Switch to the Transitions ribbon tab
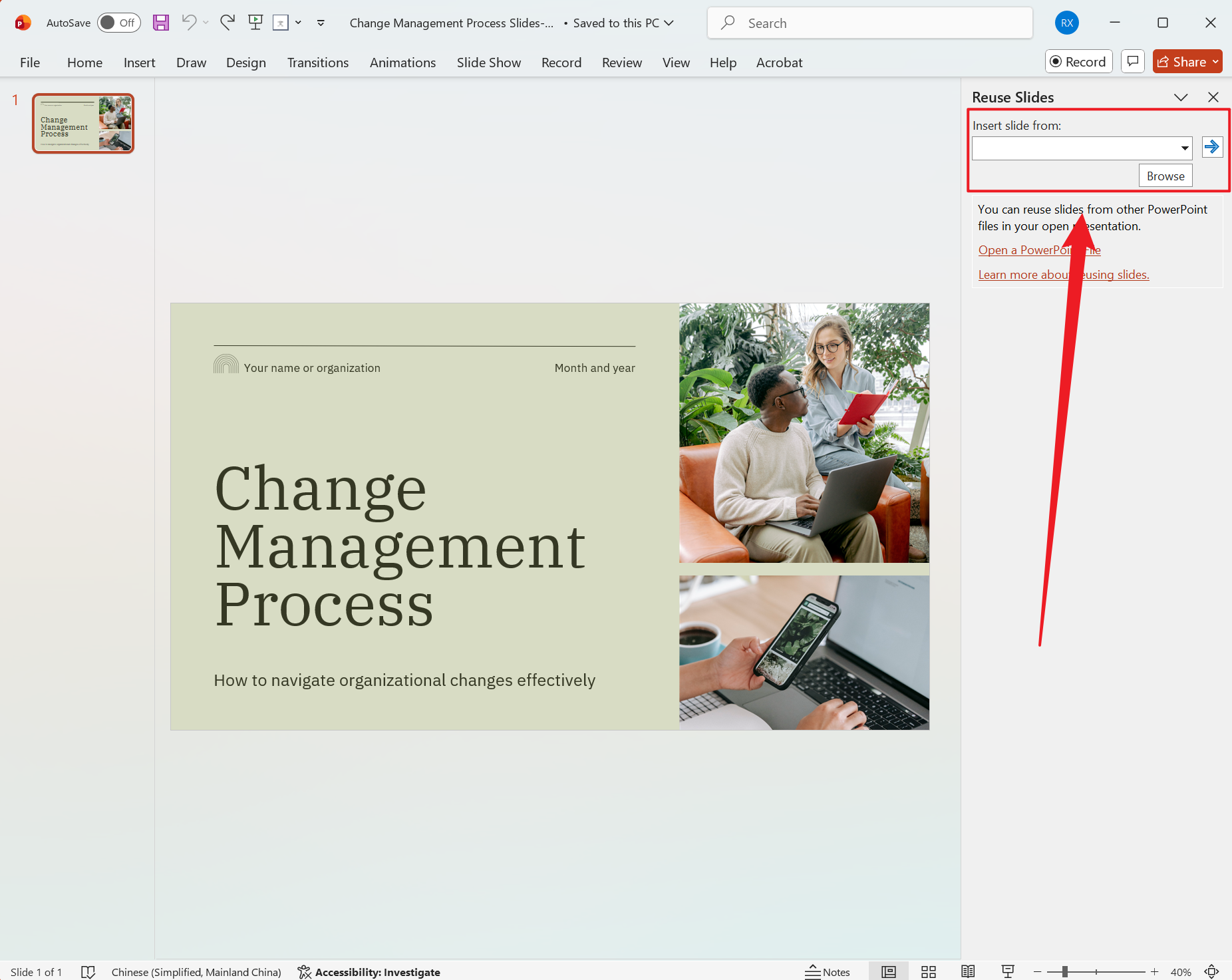The image size is (1232, 980). point(318,62)
